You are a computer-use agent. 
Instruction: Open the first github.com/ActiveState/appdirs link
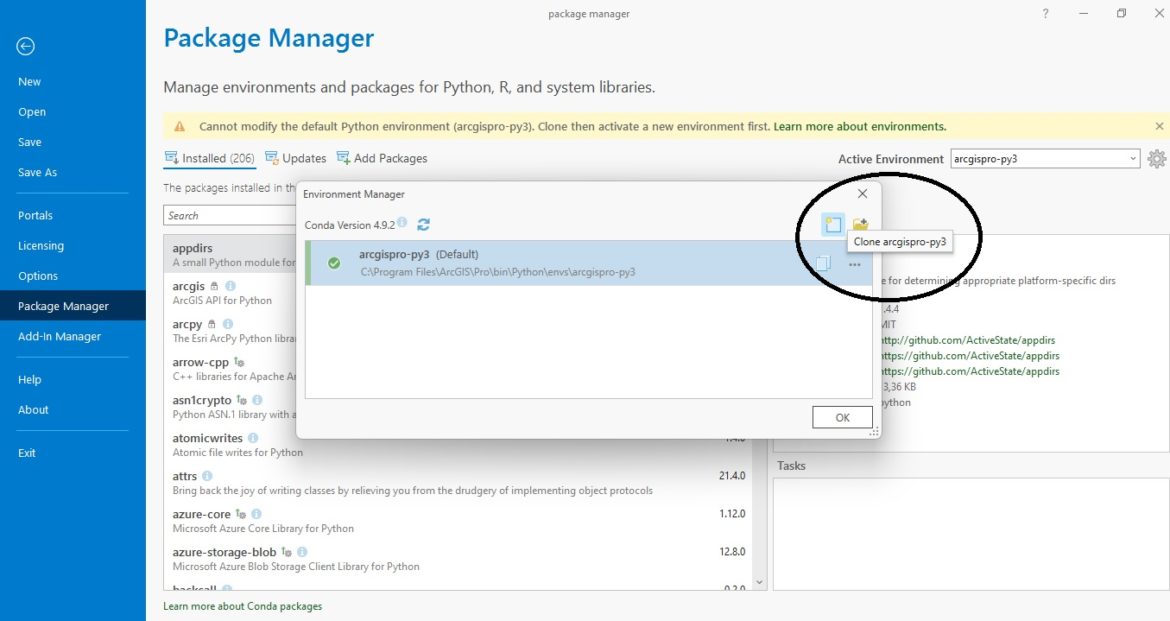pyautogui.click(x=967, y=340)
